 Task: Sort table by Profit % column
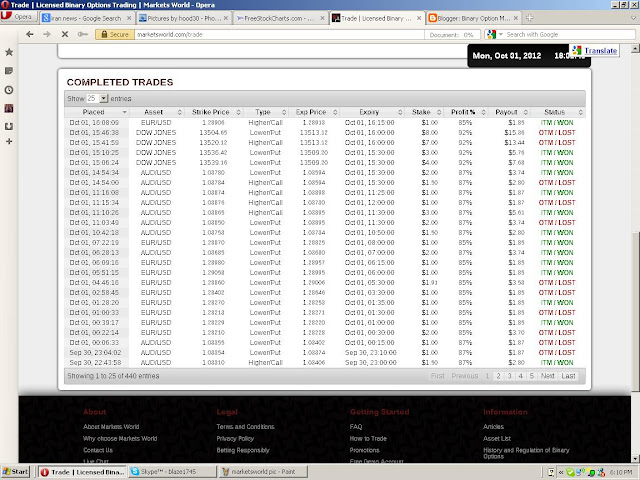click(466, 112)
